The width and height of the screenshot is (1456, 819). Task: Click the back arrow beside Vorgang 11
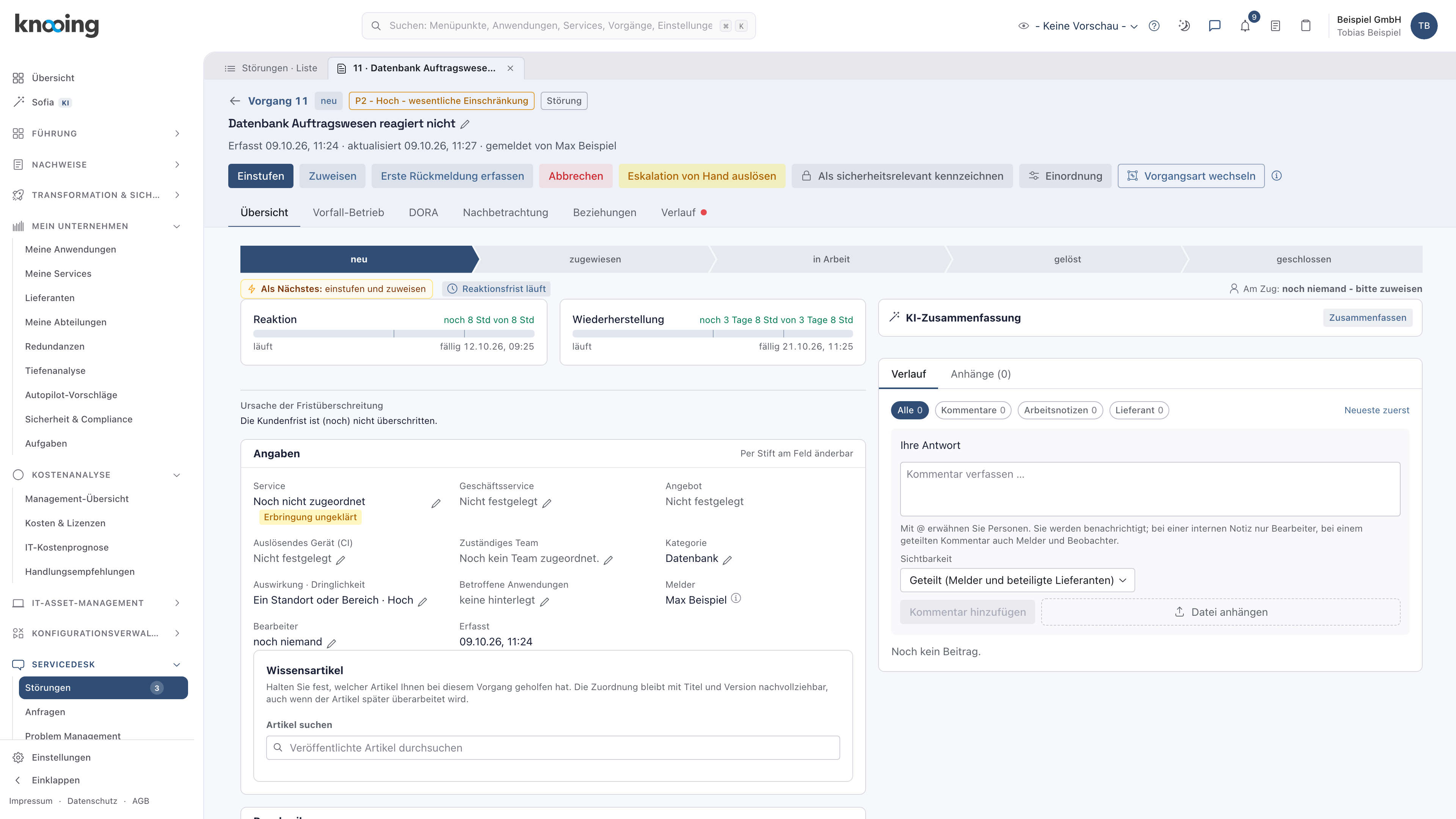(235, 100)
